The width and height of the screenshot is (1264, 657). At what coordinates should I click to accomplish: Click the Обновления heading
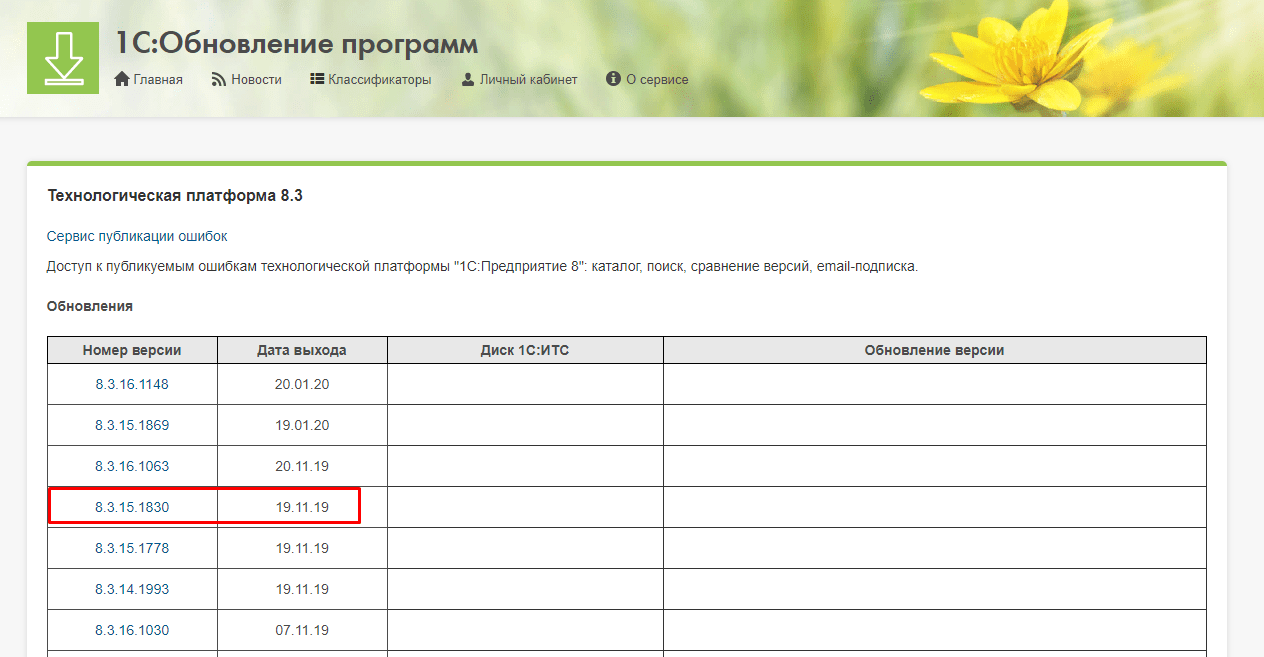[90, 306]
